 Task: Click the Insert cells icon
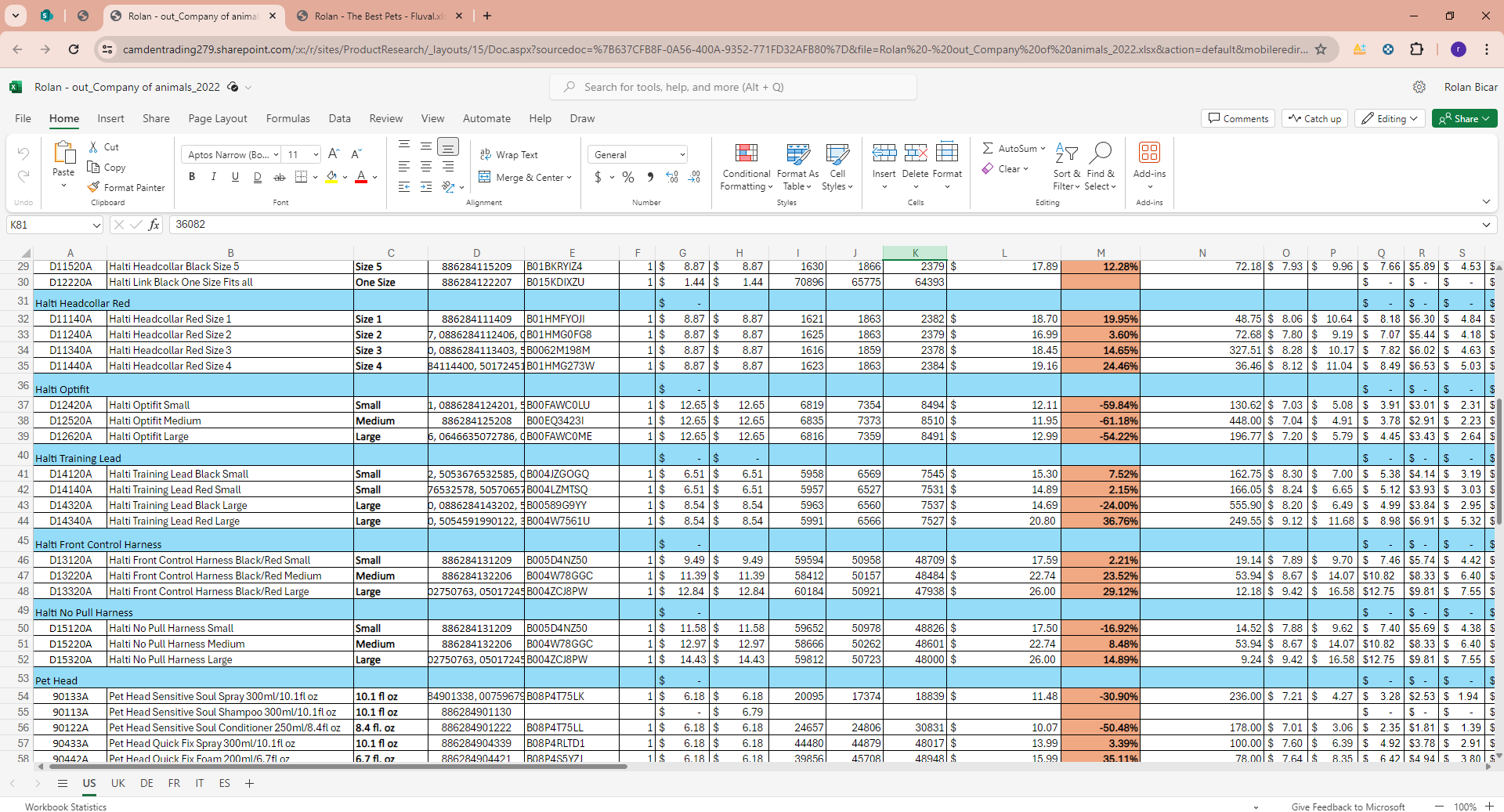(x=884, y=152)
